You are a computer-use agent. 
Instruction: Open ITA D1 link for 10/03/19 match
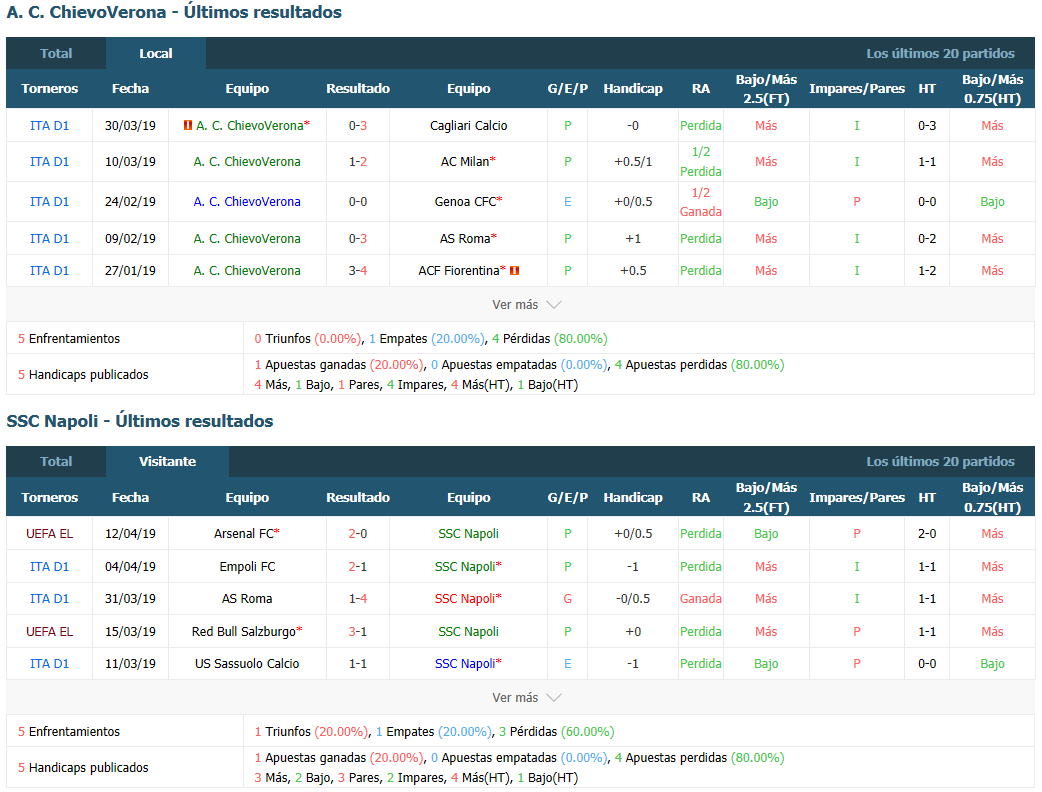pyautogui.click(x=49, y=161)
